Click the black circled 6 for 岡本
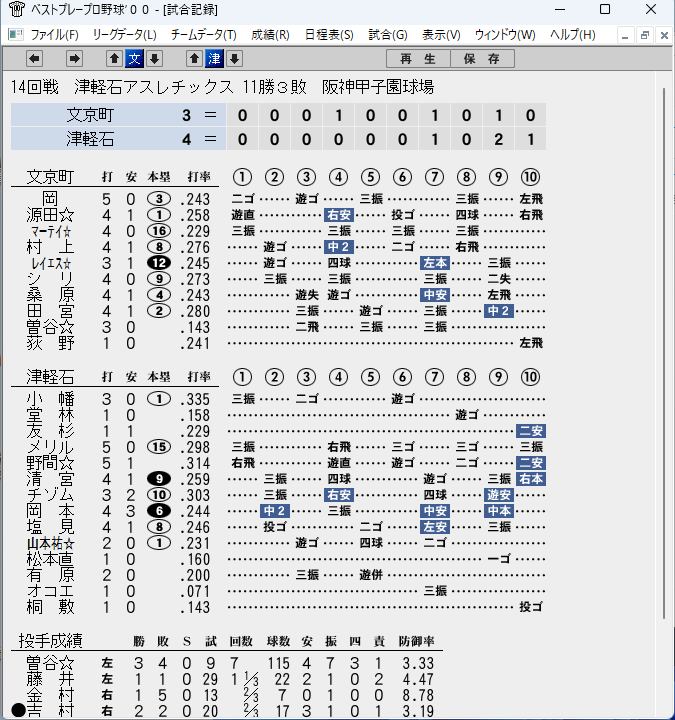 coord(159,511)
